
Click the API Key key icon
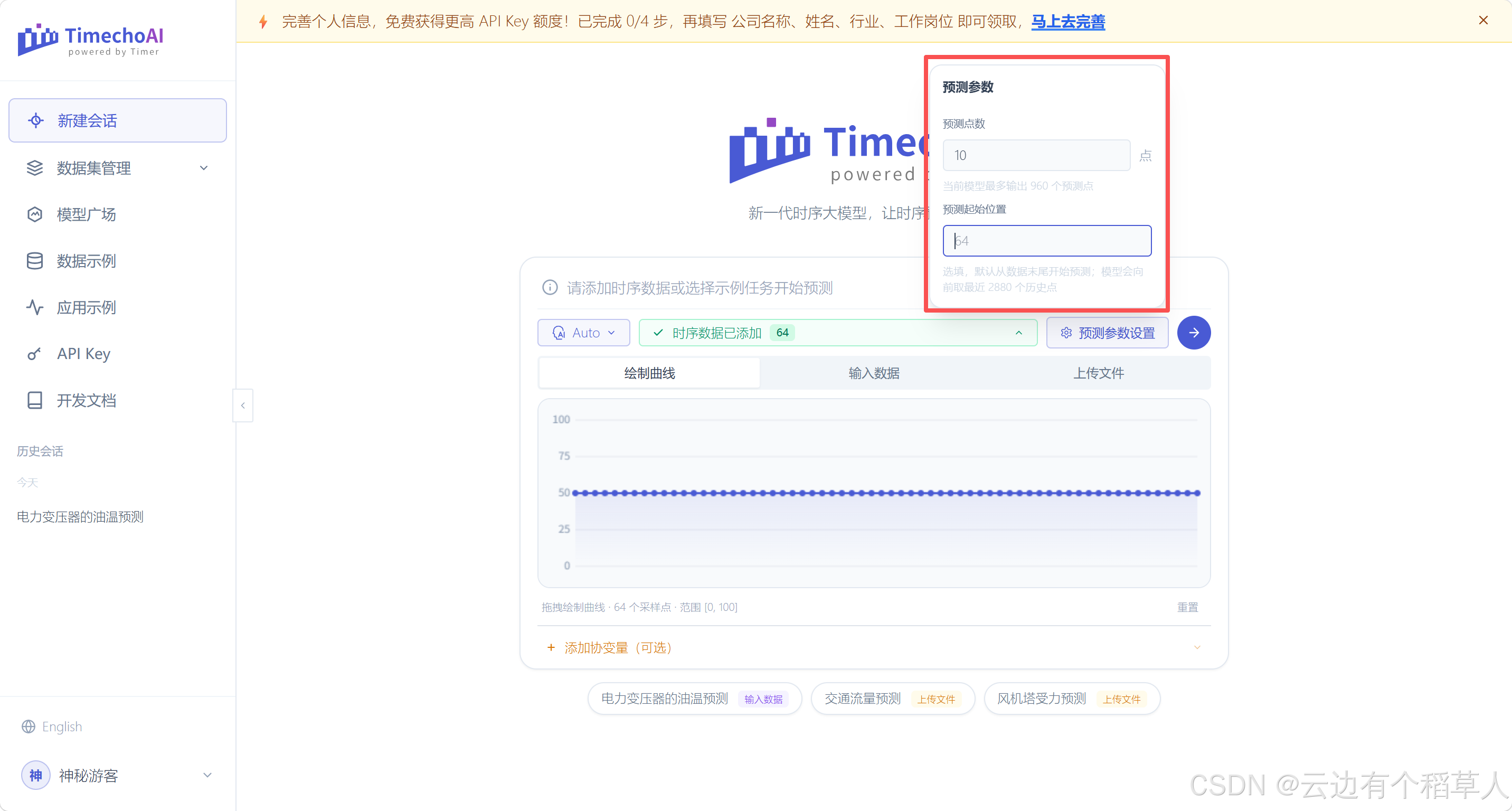[x=35, y=354]
